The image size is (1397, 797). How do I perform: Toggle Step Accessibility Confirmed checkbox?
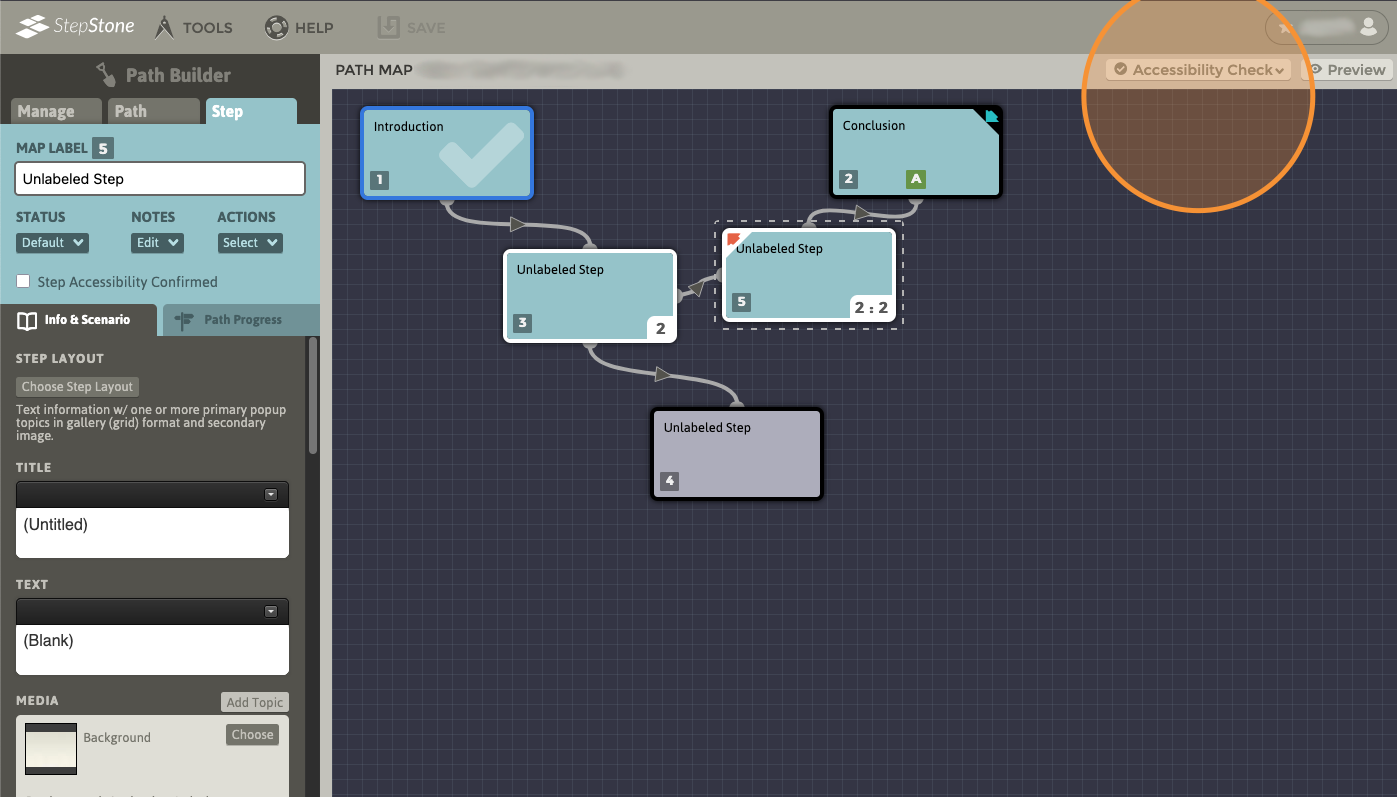coord(23,282)
